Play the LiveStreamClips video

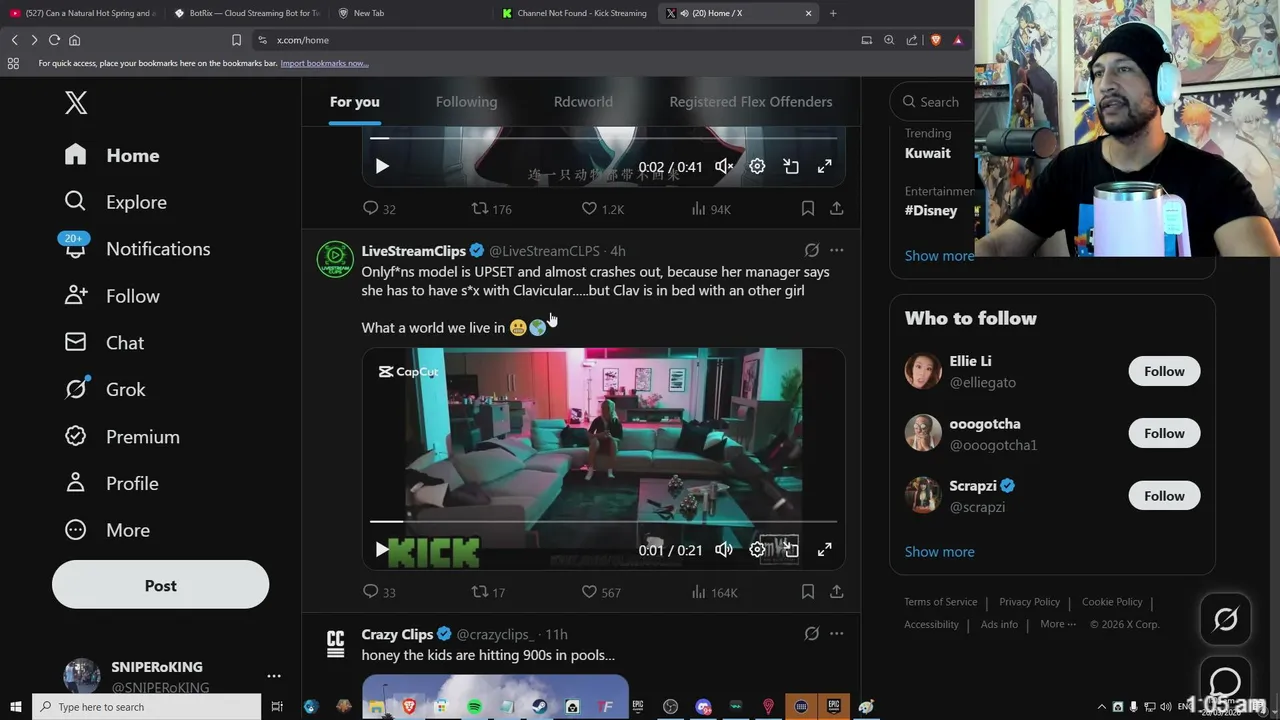pyautogui.click(x=382, y=550)
